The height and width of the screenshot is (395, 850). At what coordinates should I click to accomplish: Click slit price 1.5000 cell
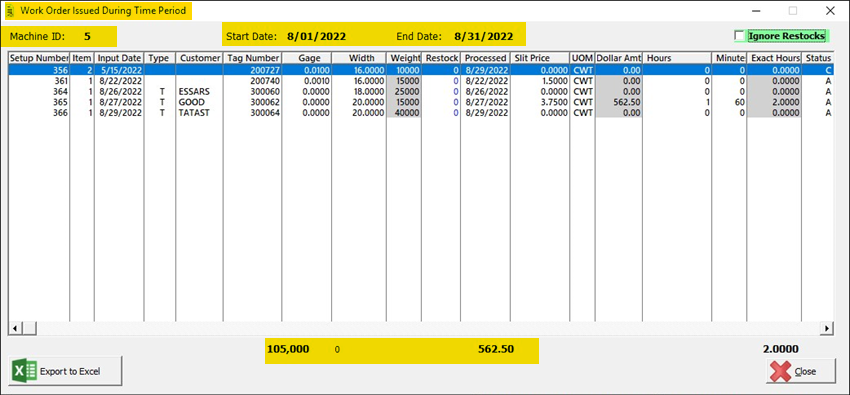(x=540, y=81)
